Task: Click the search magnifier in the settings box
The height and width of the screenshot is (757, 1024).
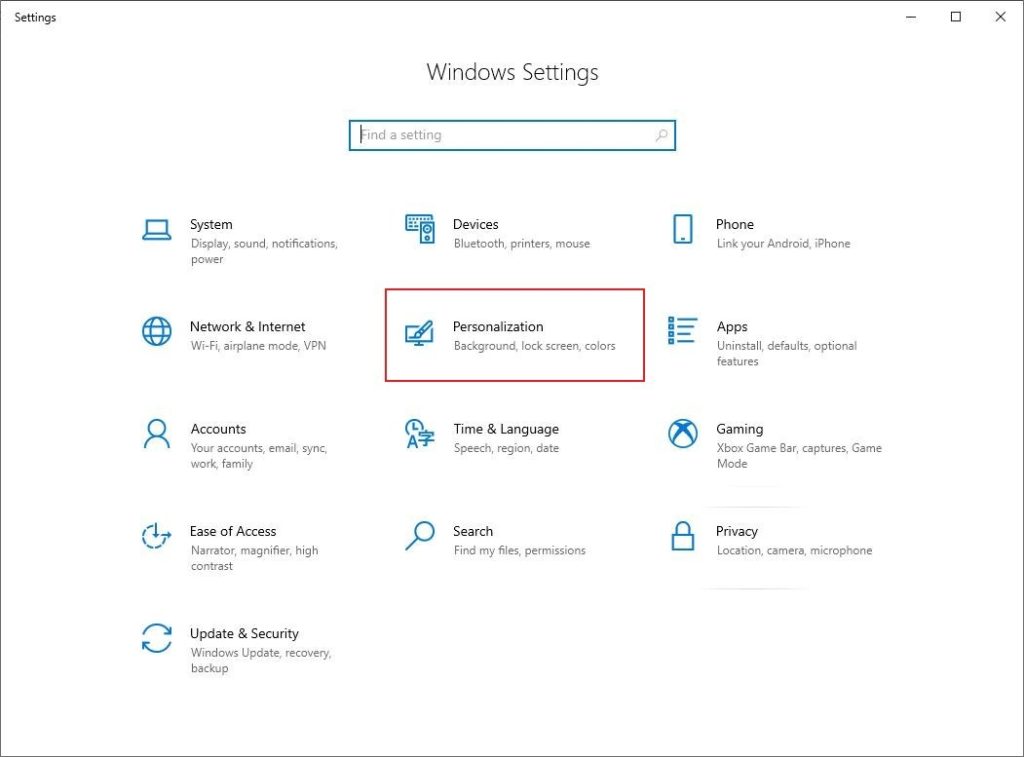Action: pos(661,135)
